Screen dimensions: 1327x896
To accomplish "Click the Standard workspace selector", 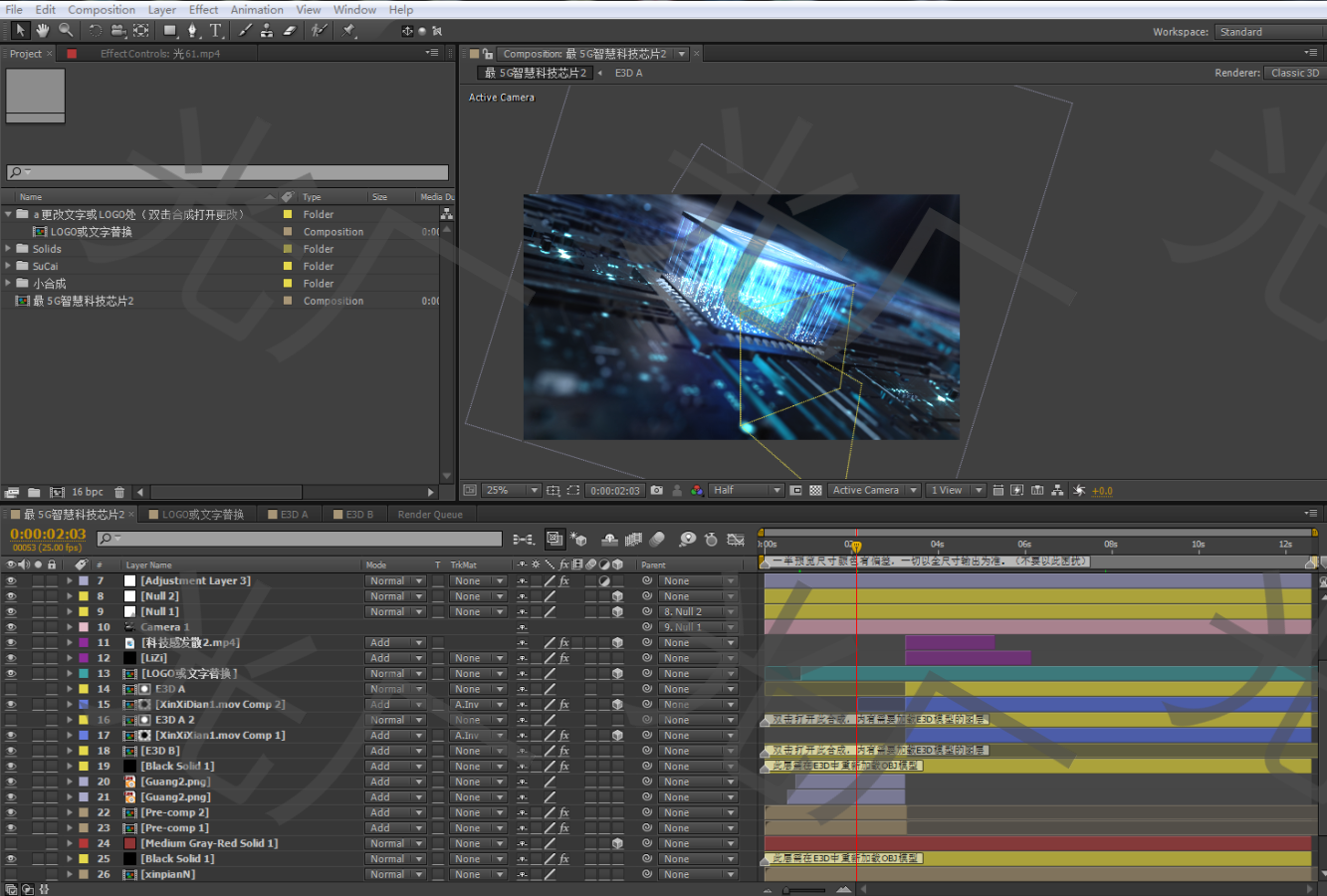I will click(x=1240, y=31).
